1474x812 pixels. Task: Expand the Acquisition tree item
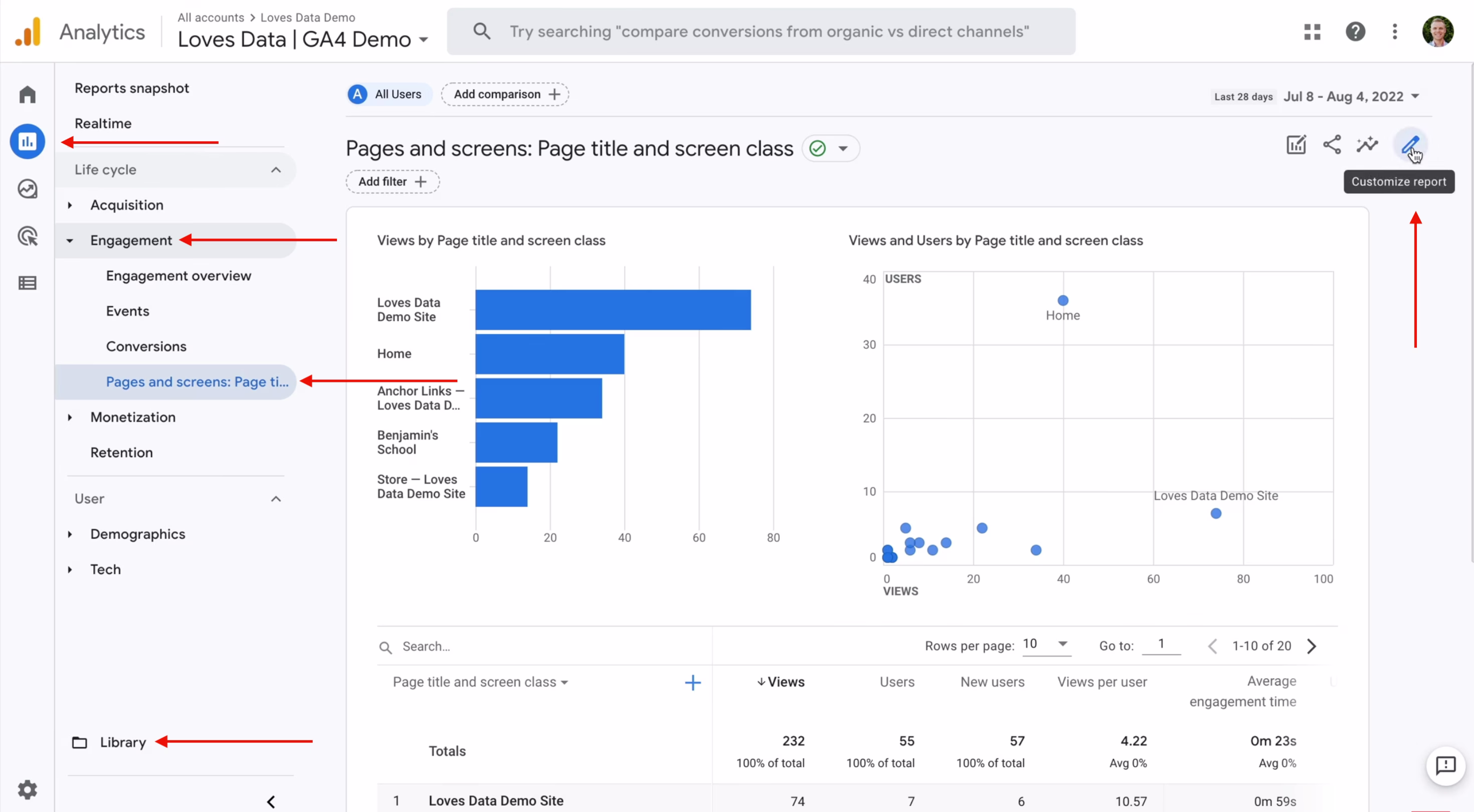tap(70, 205)
